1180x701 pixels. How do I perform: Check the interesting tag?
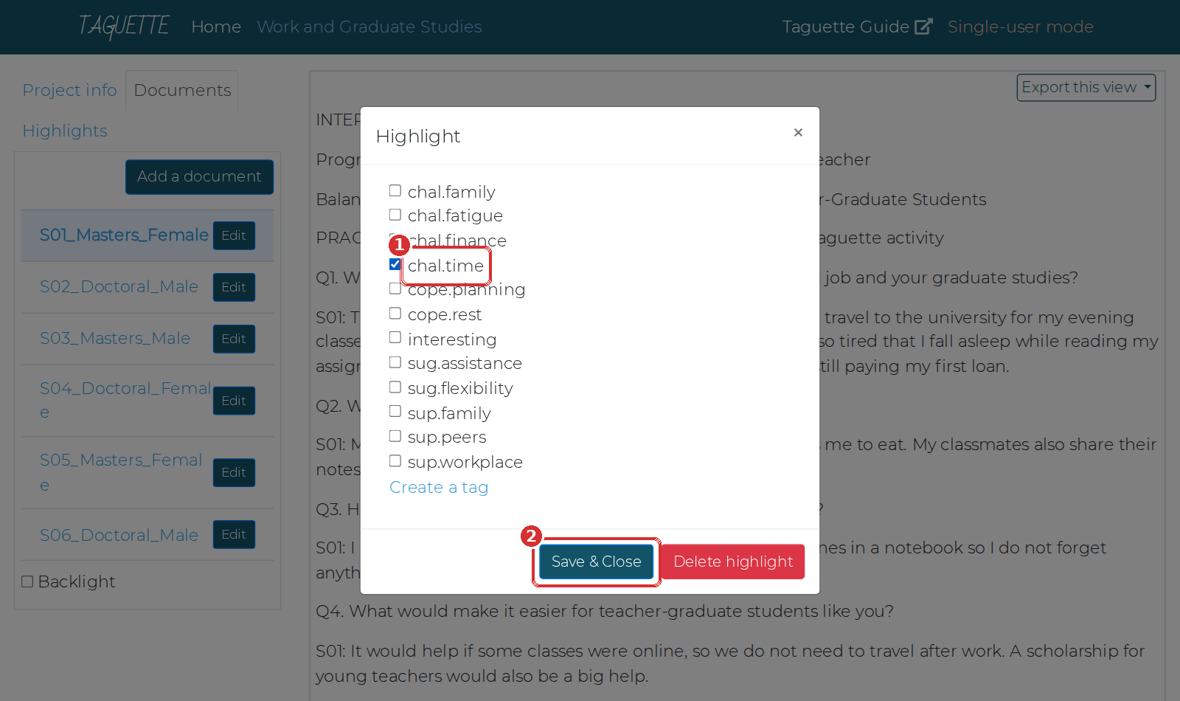(x=395, y=338)
